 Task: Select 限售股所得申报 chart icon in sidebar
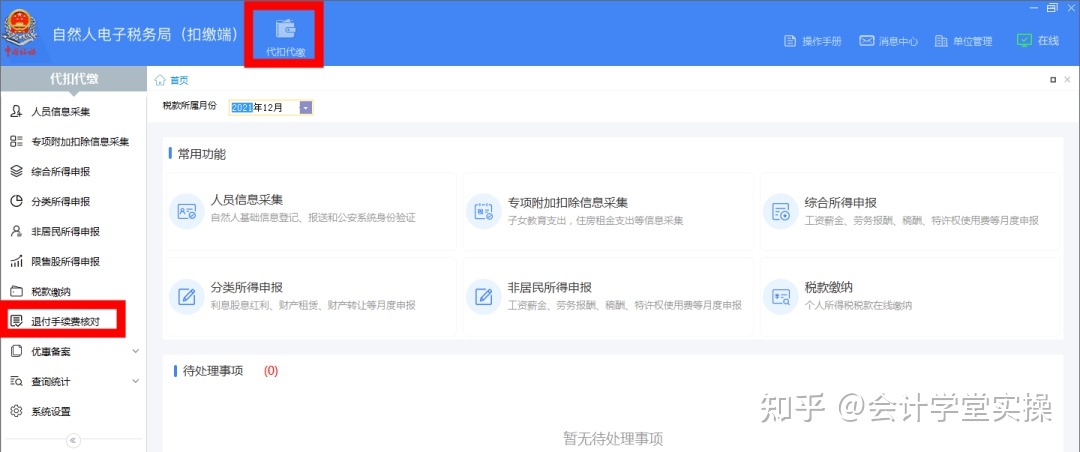click(x=17, y=261)
